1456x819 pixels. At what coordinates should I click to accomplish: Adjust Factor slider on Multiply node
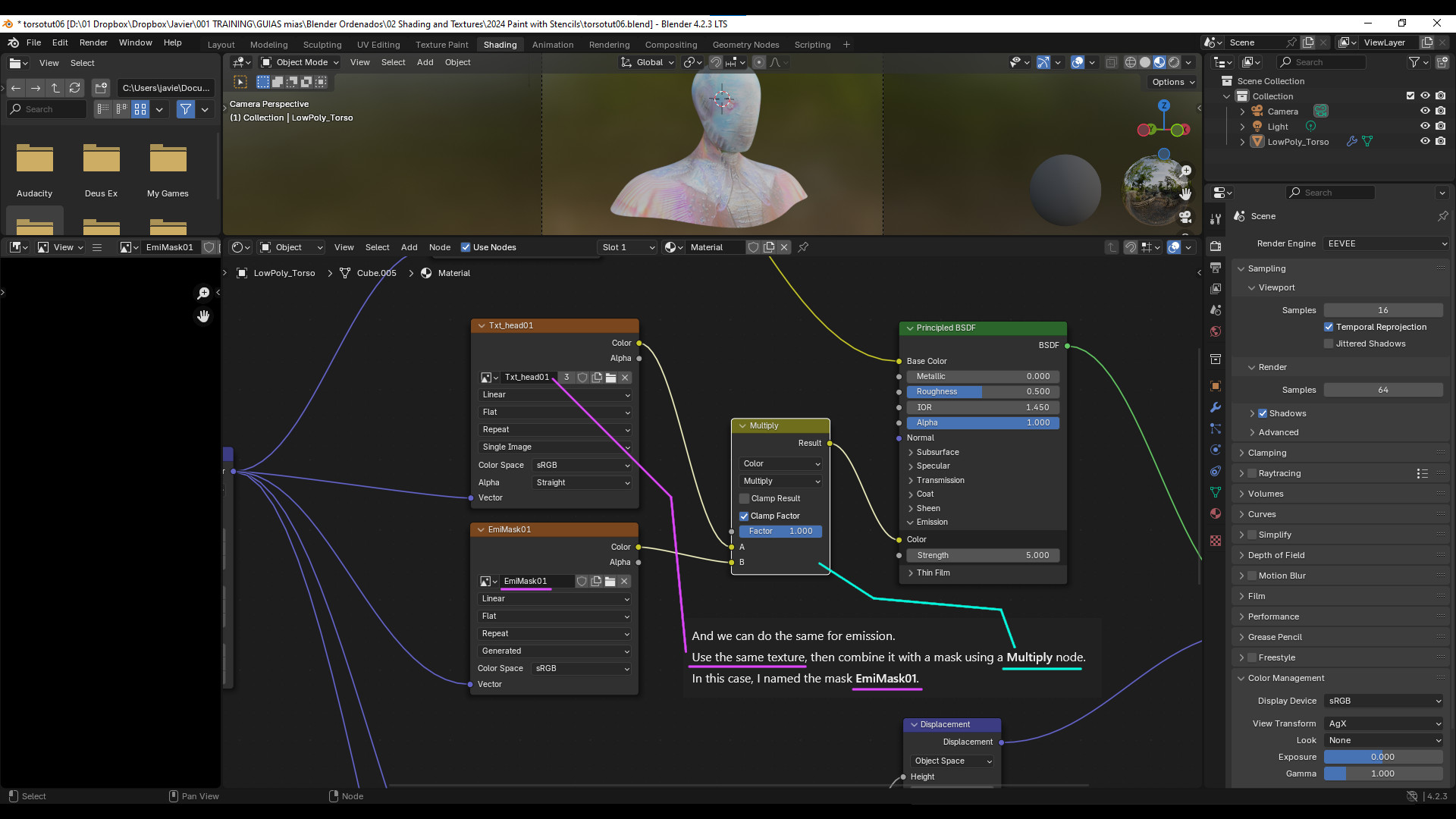pyautogui.click(x=780, y=532)
